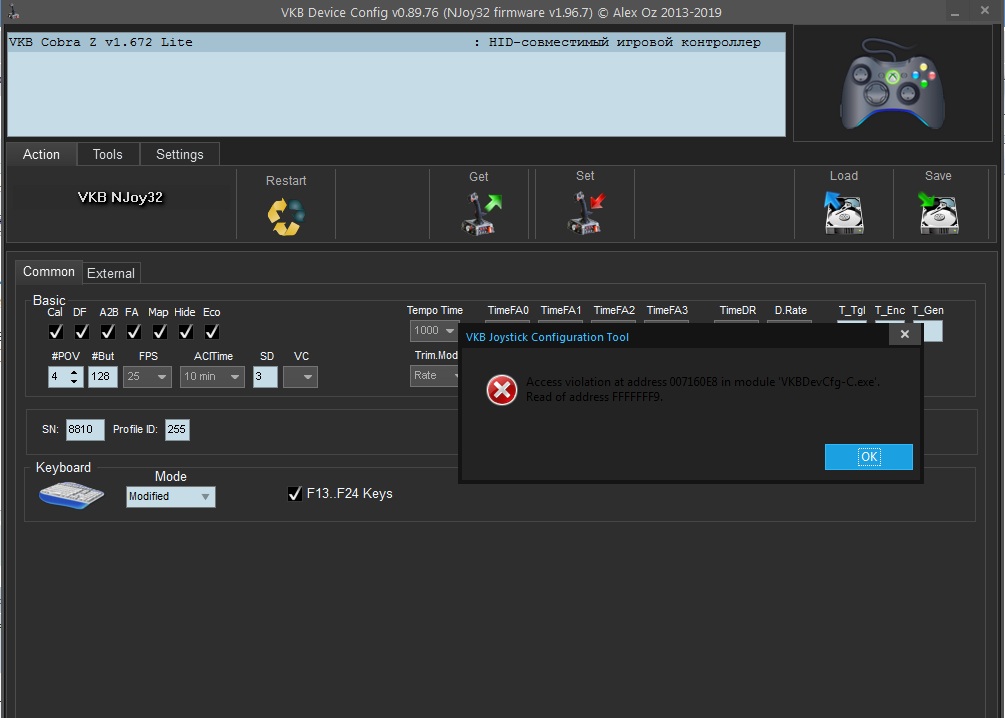Click the VKB NJoy32 label
1005x718 pixels.
[x=120, y=197]
